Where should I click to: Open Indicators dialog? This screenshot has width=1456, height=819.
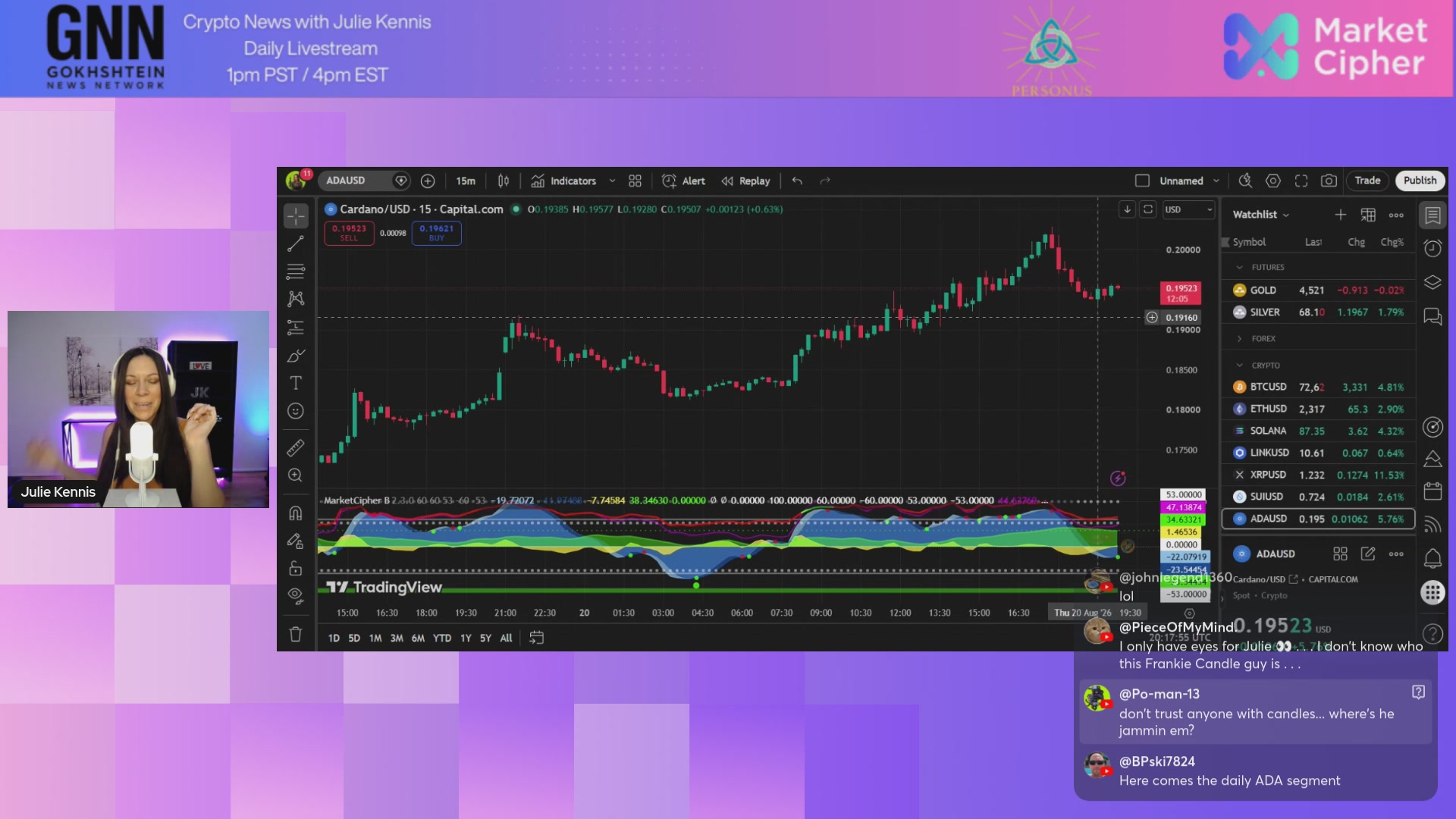click(x=564, y=180)
